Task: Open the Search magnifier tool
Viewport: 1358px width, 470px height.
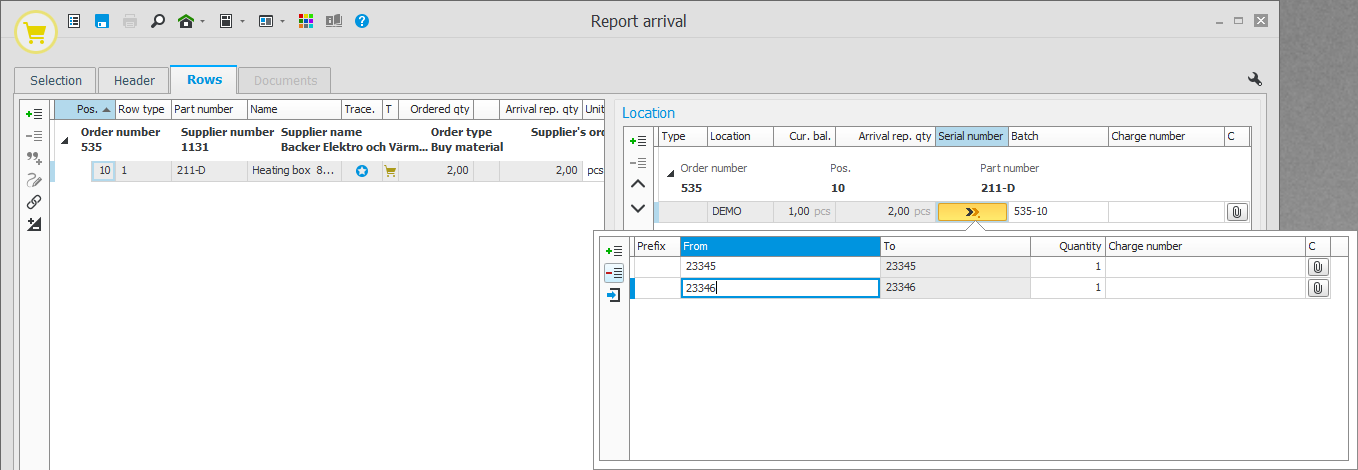Action: click(157, 21)
